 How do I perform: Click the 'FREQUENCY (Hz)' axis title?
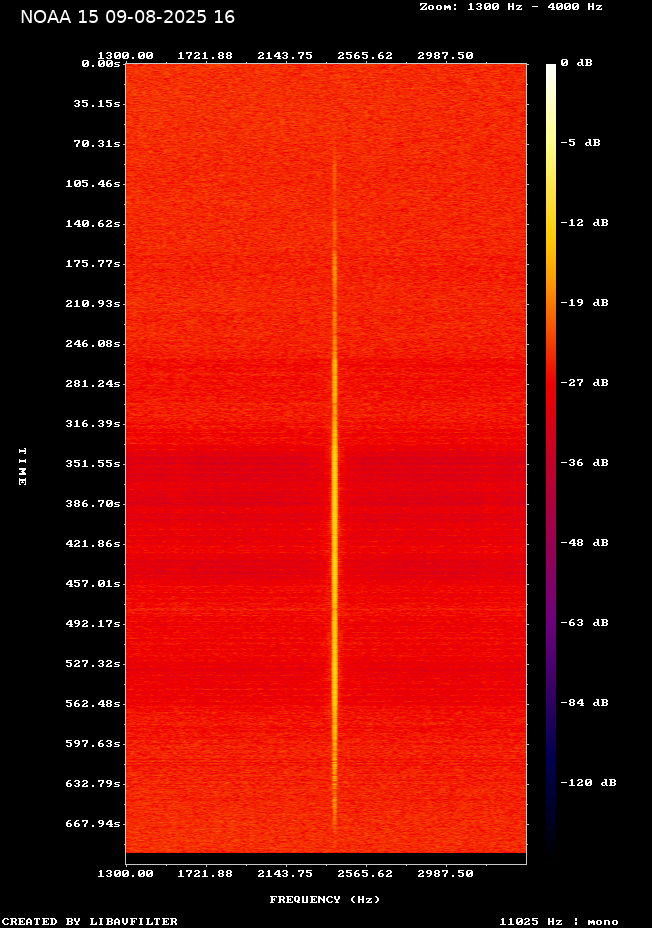[x=325, y=900]
